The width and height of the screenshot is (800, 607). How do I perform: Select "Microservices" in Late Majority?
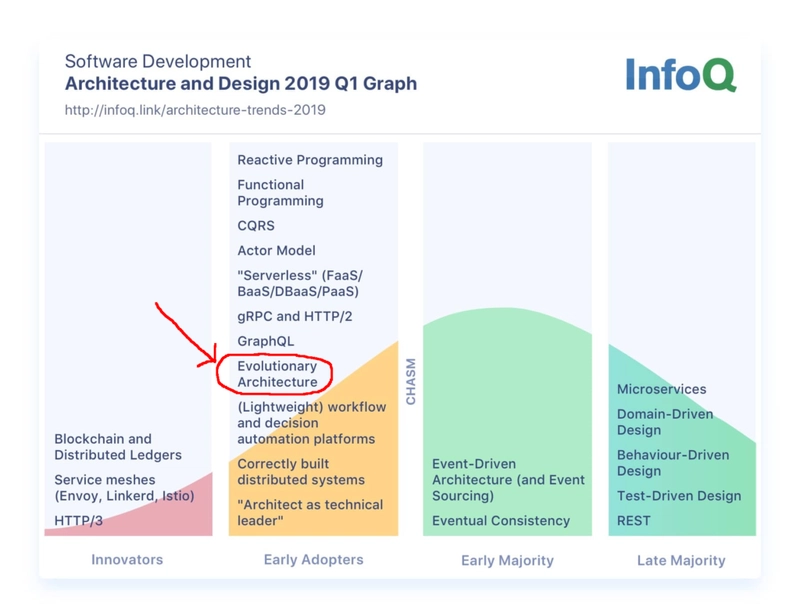[x=661, y=389]
